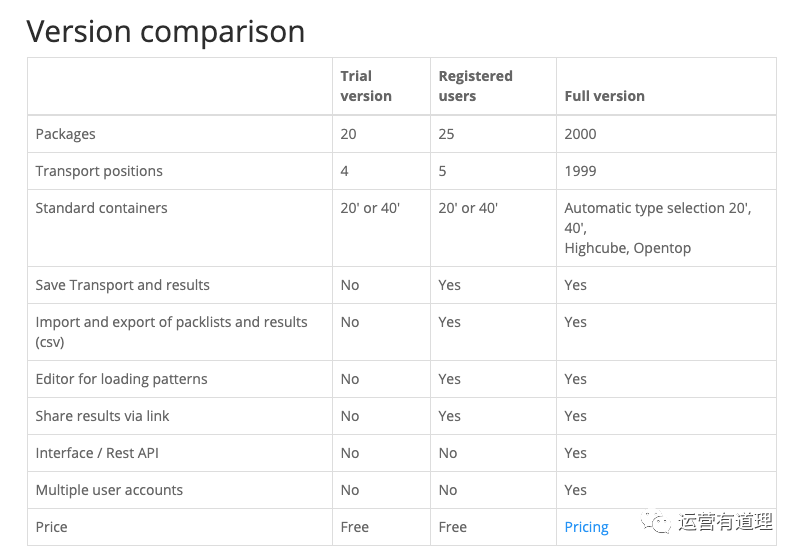
Task: Select 'Interface / Rest API' row label
Action: pos(97,453)
